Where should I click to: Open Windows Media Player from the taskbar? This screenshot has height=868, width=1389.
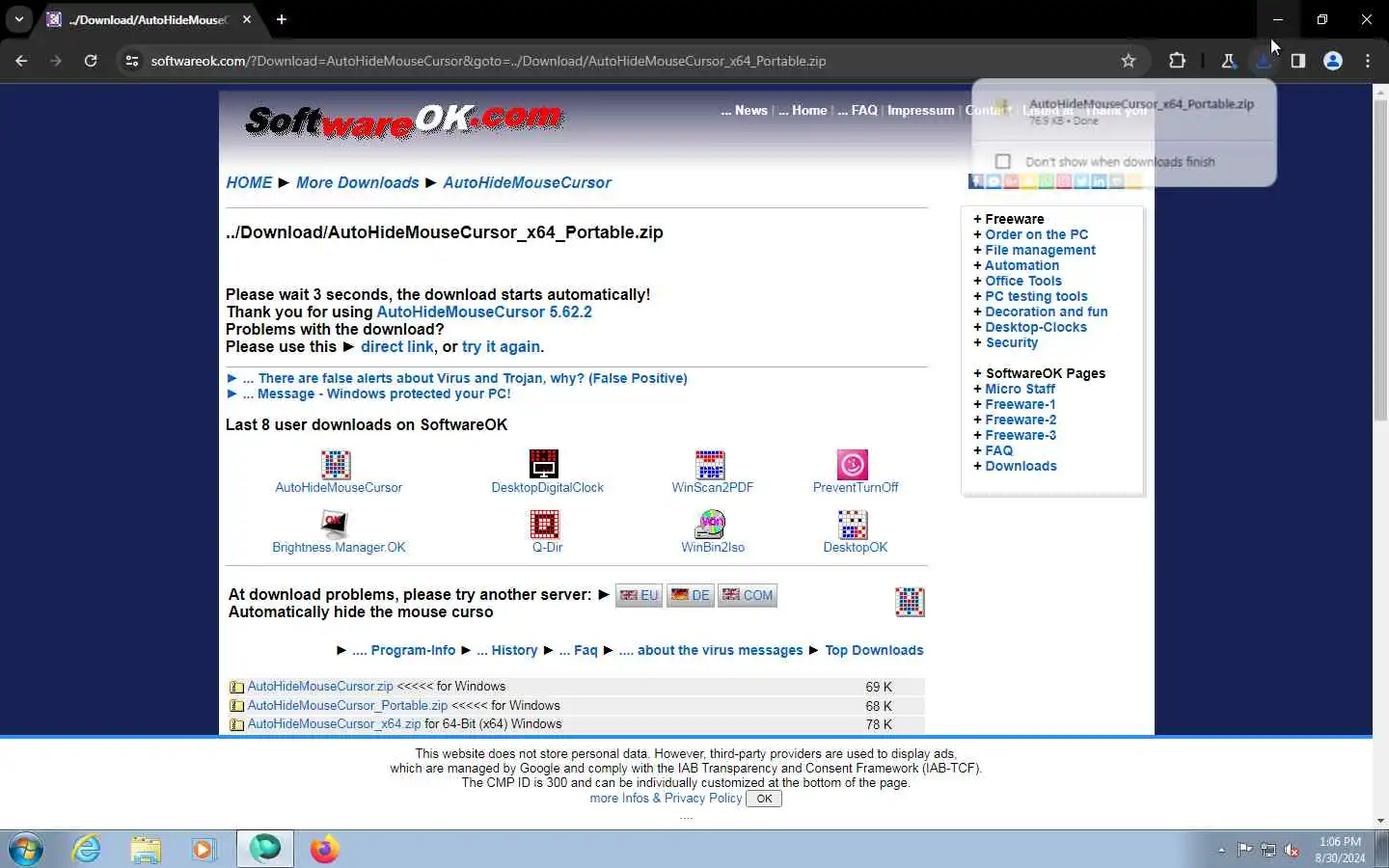(x=204, y=850)
